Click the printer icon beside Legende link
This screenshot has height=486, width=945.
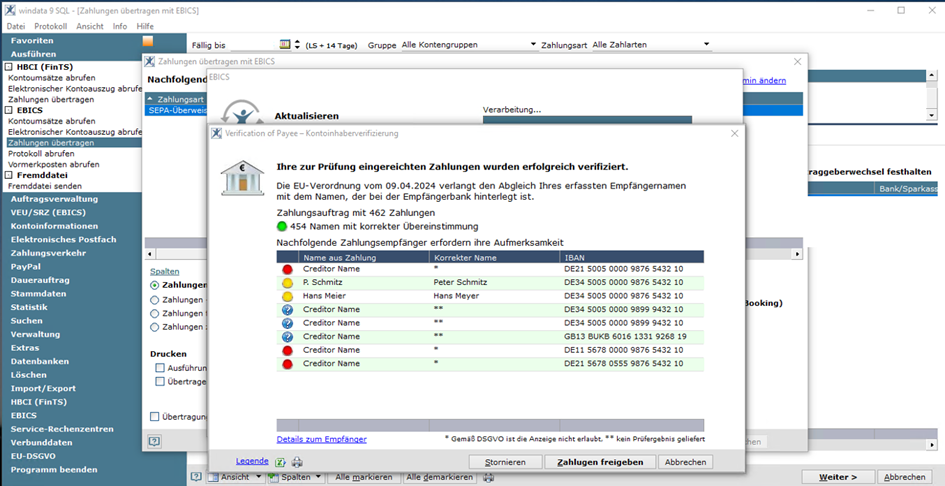[297, 462]
